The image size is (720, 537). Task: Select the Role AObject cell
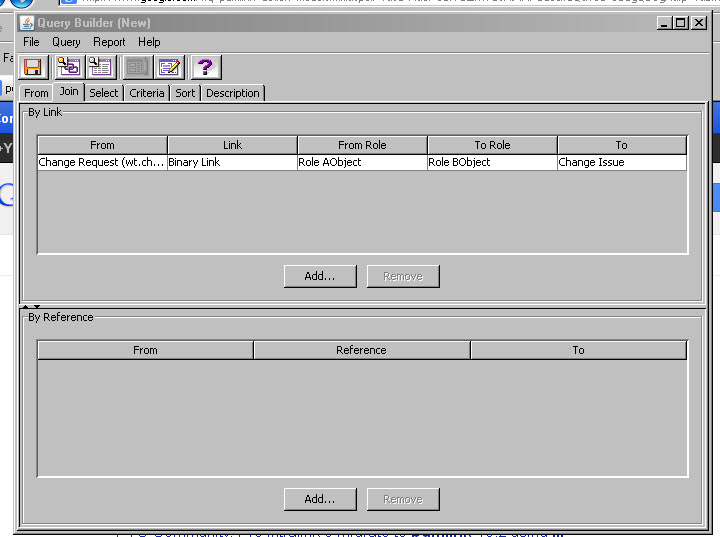(x=362, y=162)
